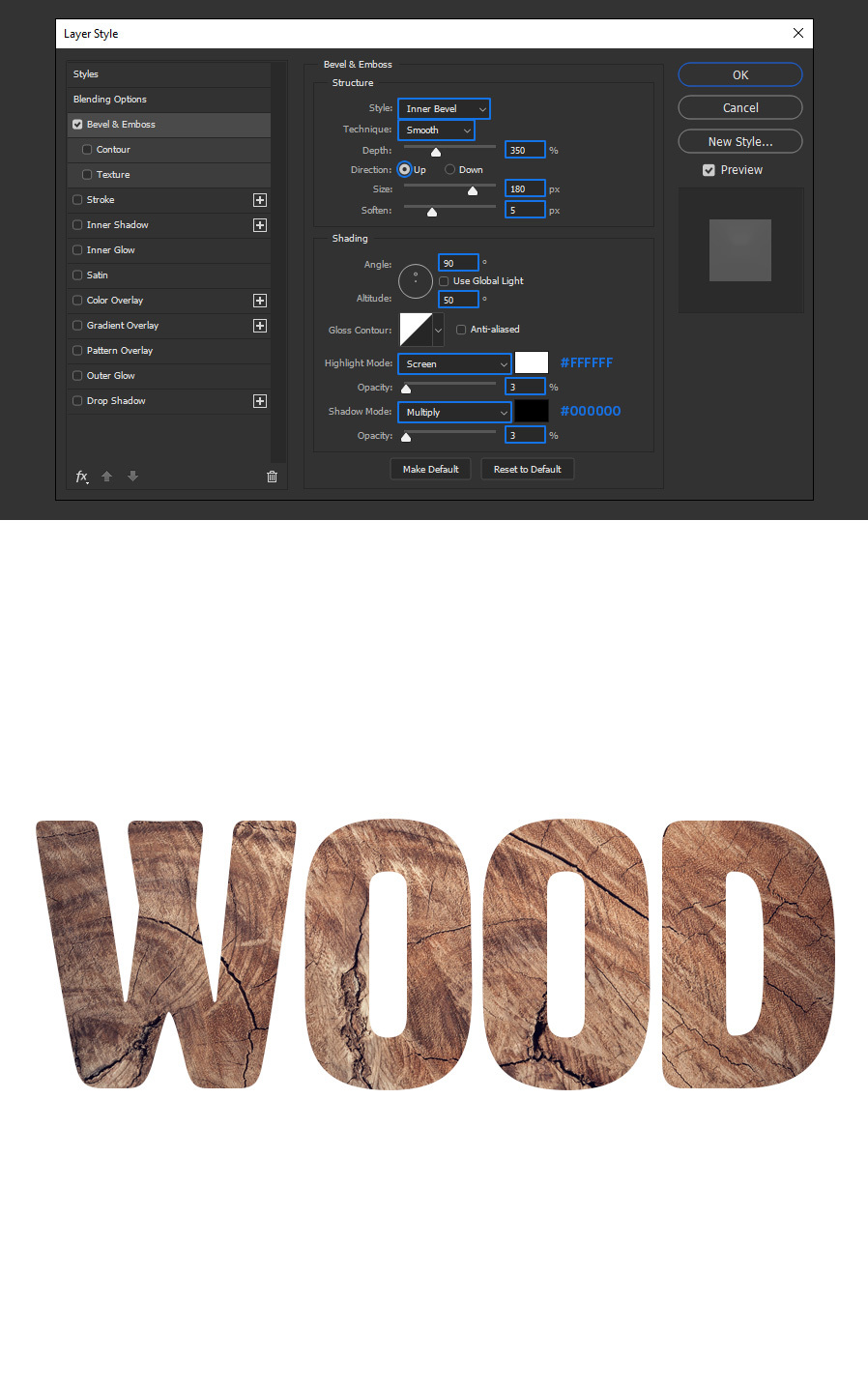
Task: Toggle the Preview checkbox
Action: coord(709,170)
